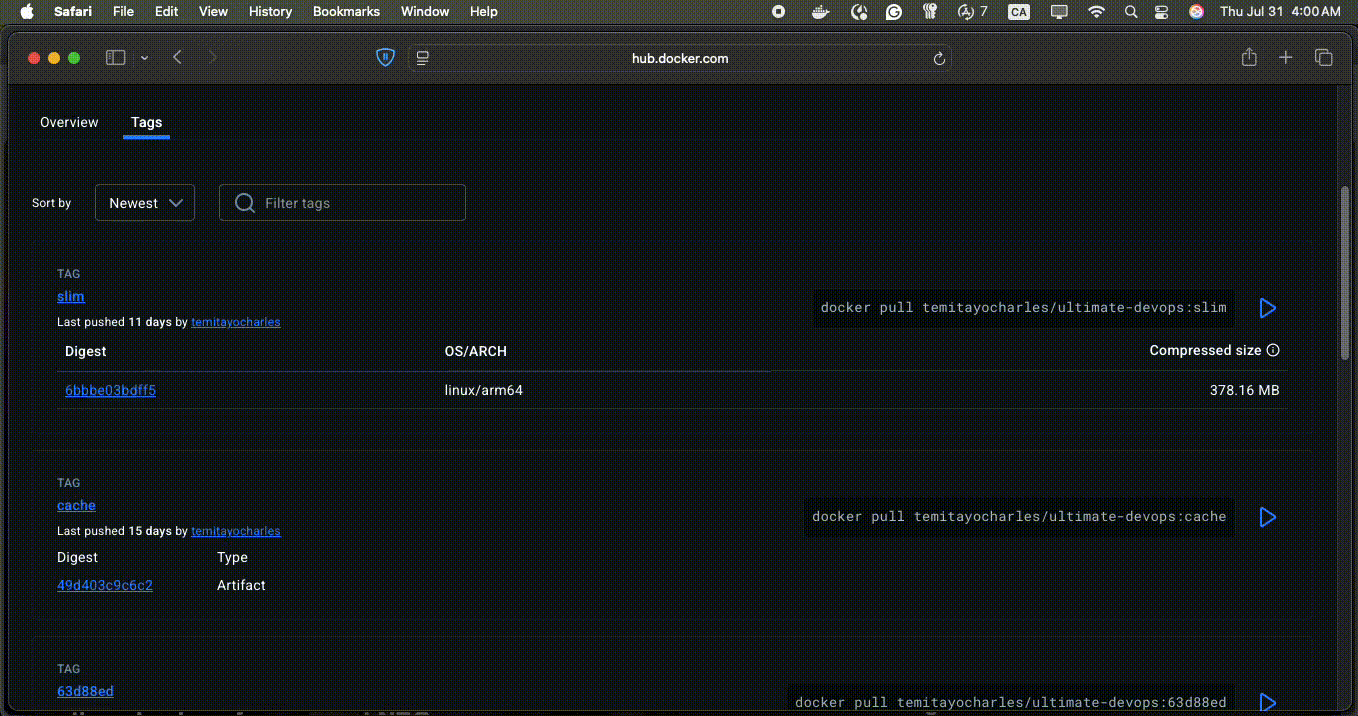Open the Wi-Fi status menu
The image size is (1358, 716).
1097,12
